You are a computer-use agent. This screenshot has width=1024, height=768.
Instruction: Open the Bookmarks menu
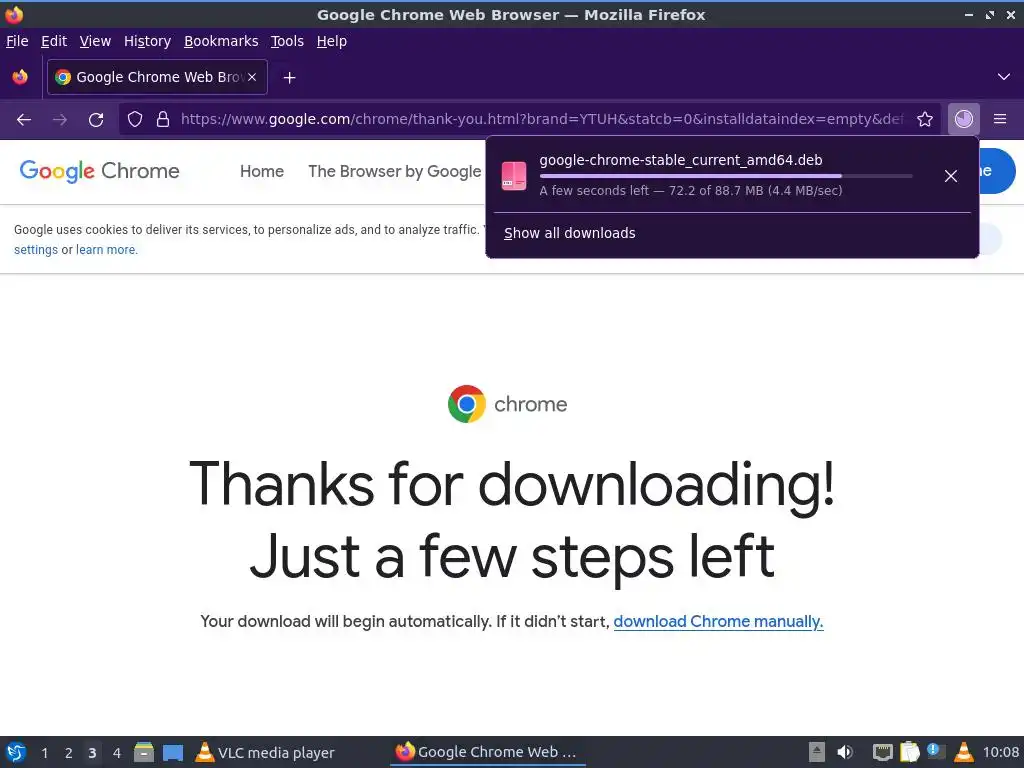click(x=221, y=41)
